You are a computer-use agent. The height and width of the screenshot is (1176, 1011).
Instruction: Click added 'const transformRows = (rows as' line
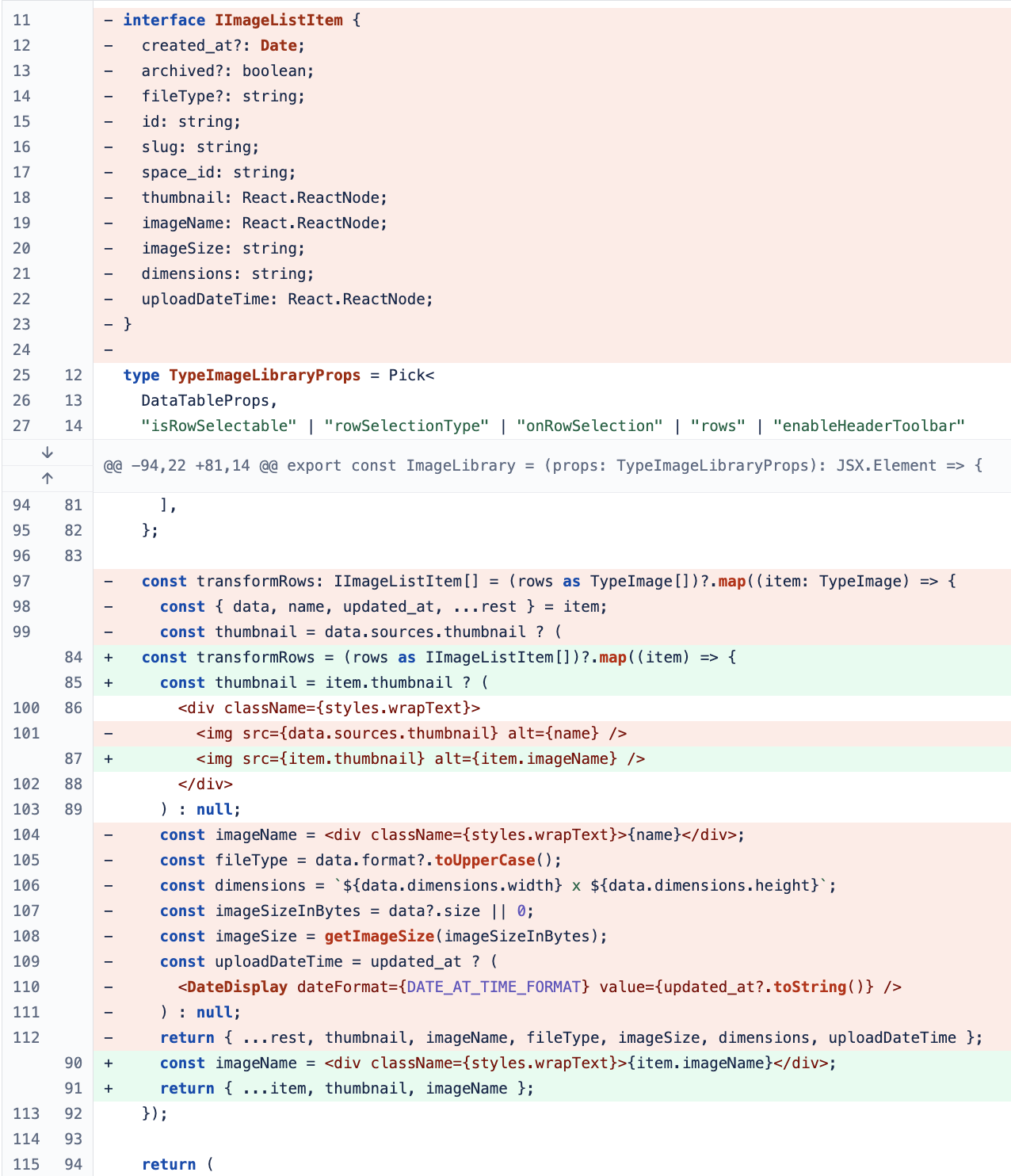(552, 657)
